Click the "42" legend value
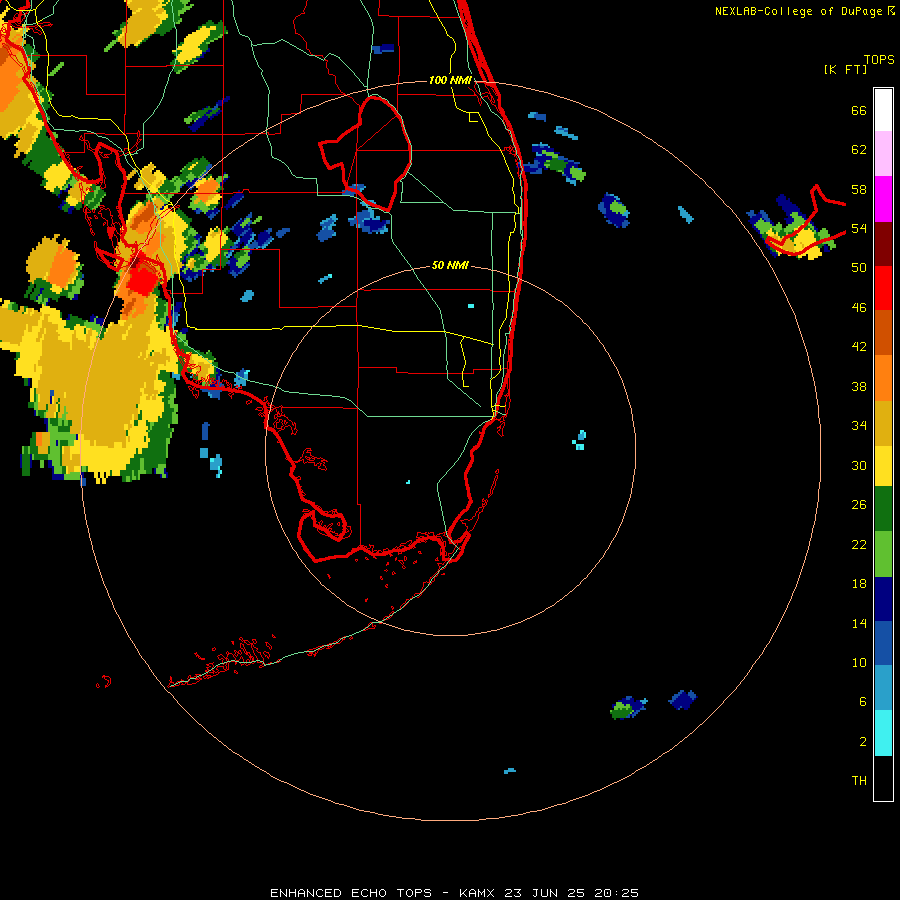 click(x=859, y=347)
